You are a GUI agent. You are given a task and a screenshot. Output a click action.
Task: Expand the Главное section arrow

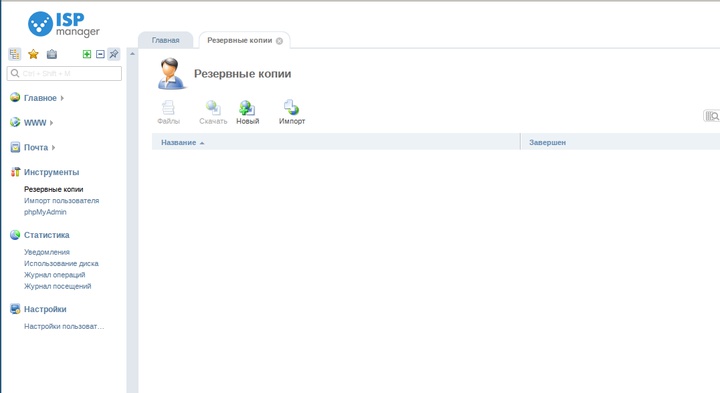pyautogui.click(x=62, y=98)
